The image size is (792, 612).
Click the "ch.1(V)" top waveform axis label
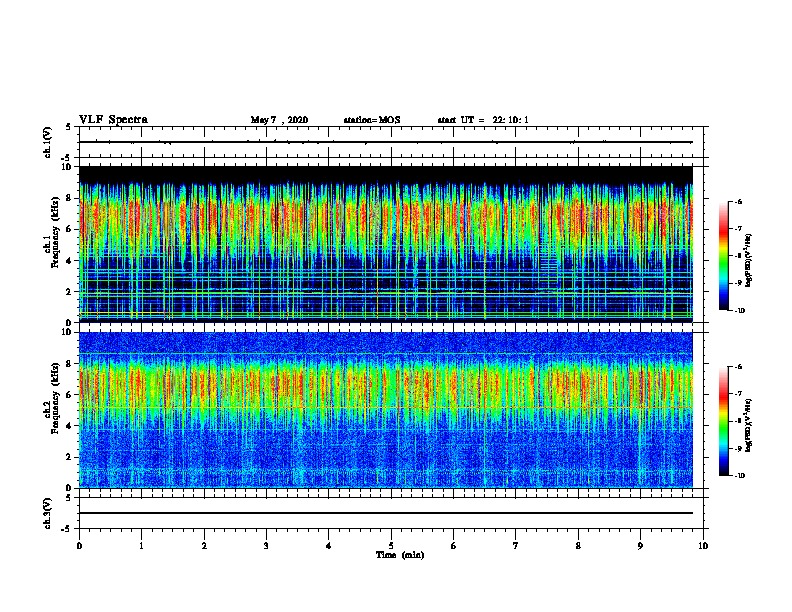47,142
